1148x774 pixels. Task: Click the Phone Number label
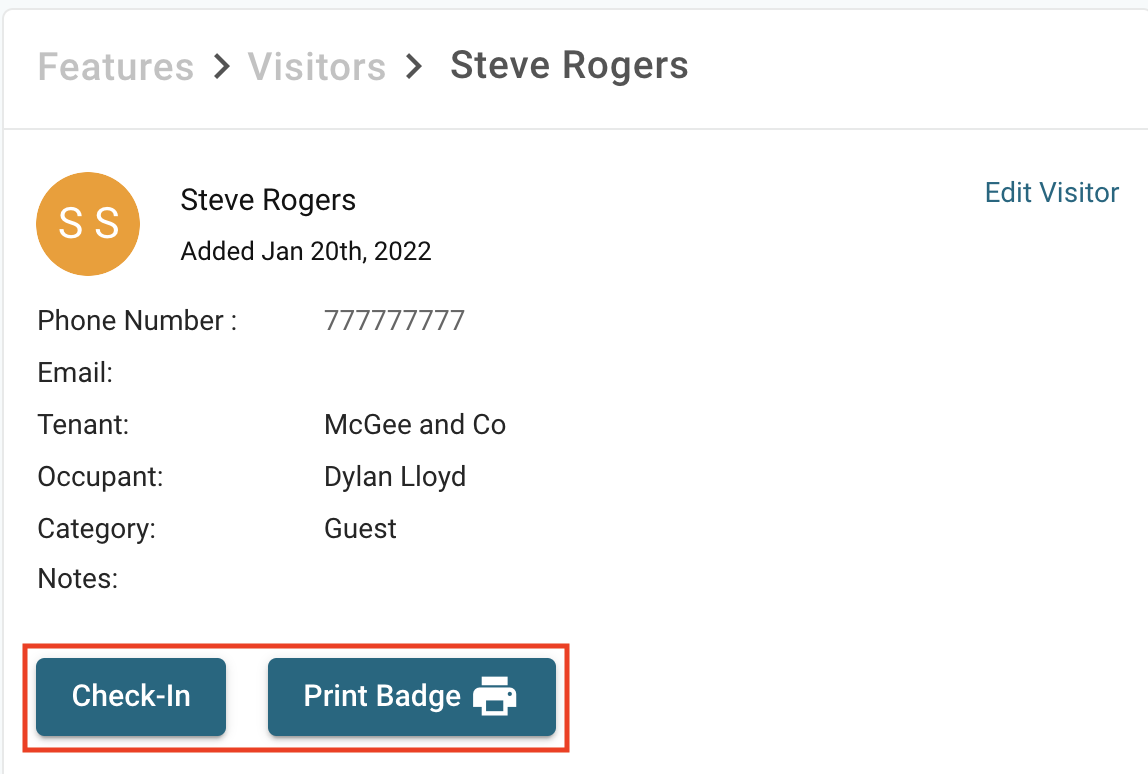point(137,321)
